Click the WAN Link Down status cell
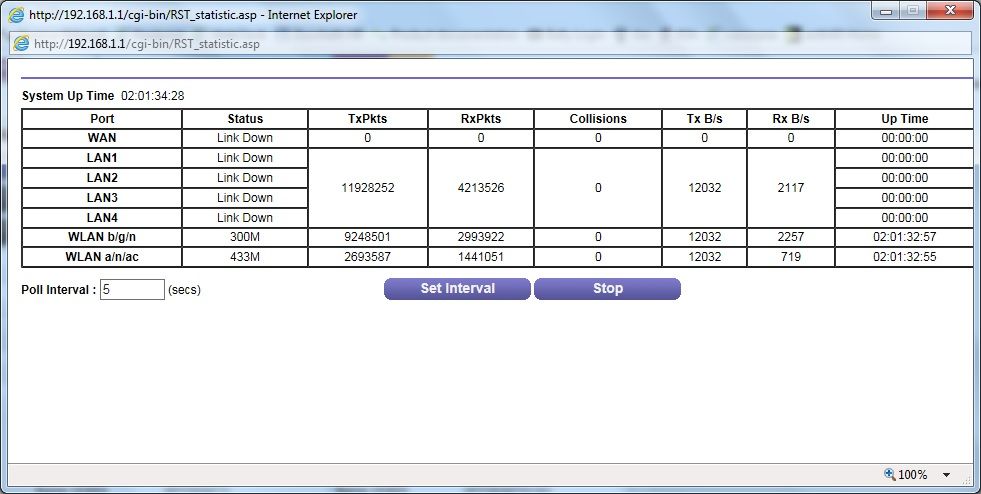This screenshot has width=981, height=494. [245, 138]
